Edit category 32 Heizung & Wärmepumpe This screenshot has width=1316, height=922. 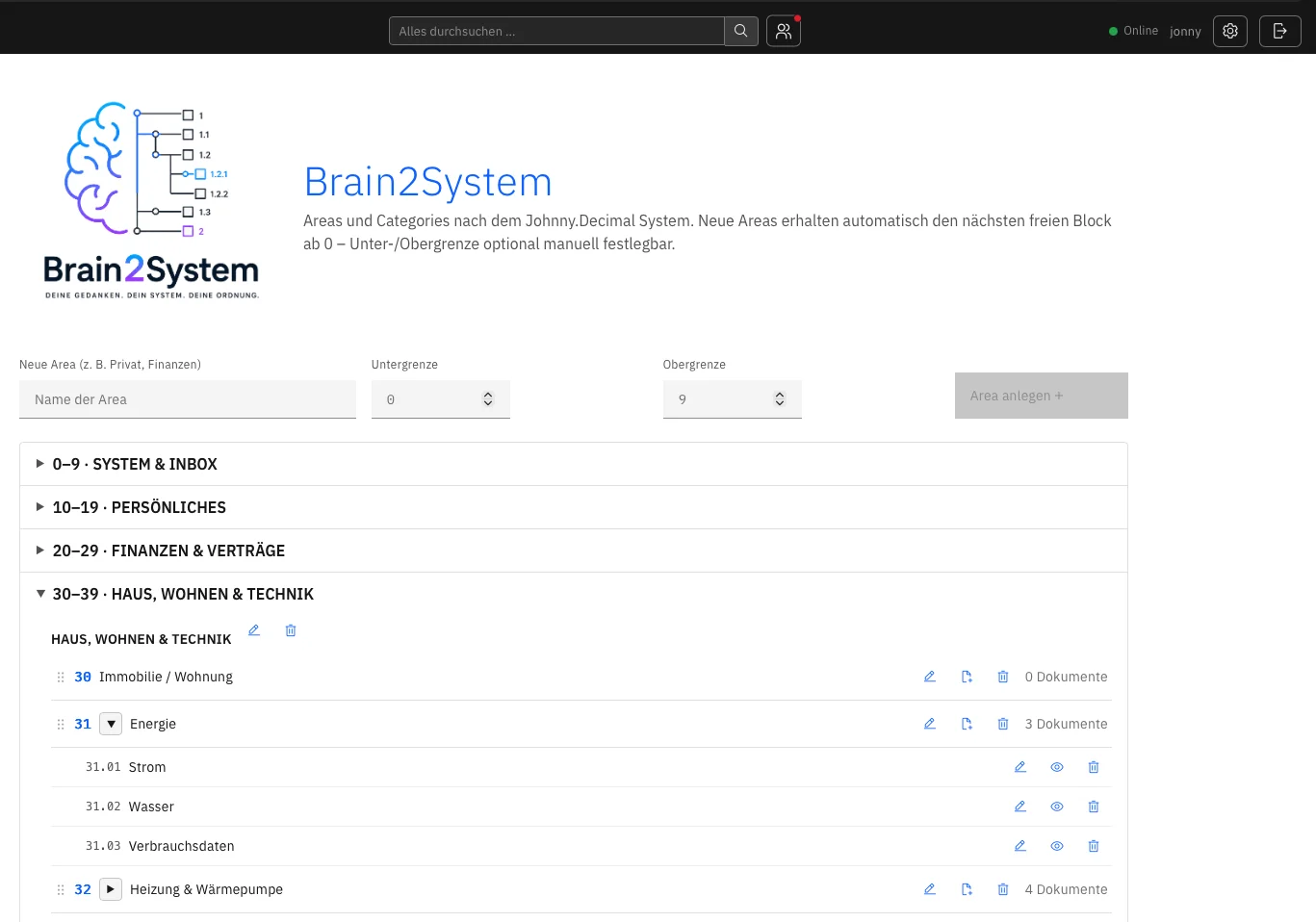pyautogui.click(x=930, y=889)
